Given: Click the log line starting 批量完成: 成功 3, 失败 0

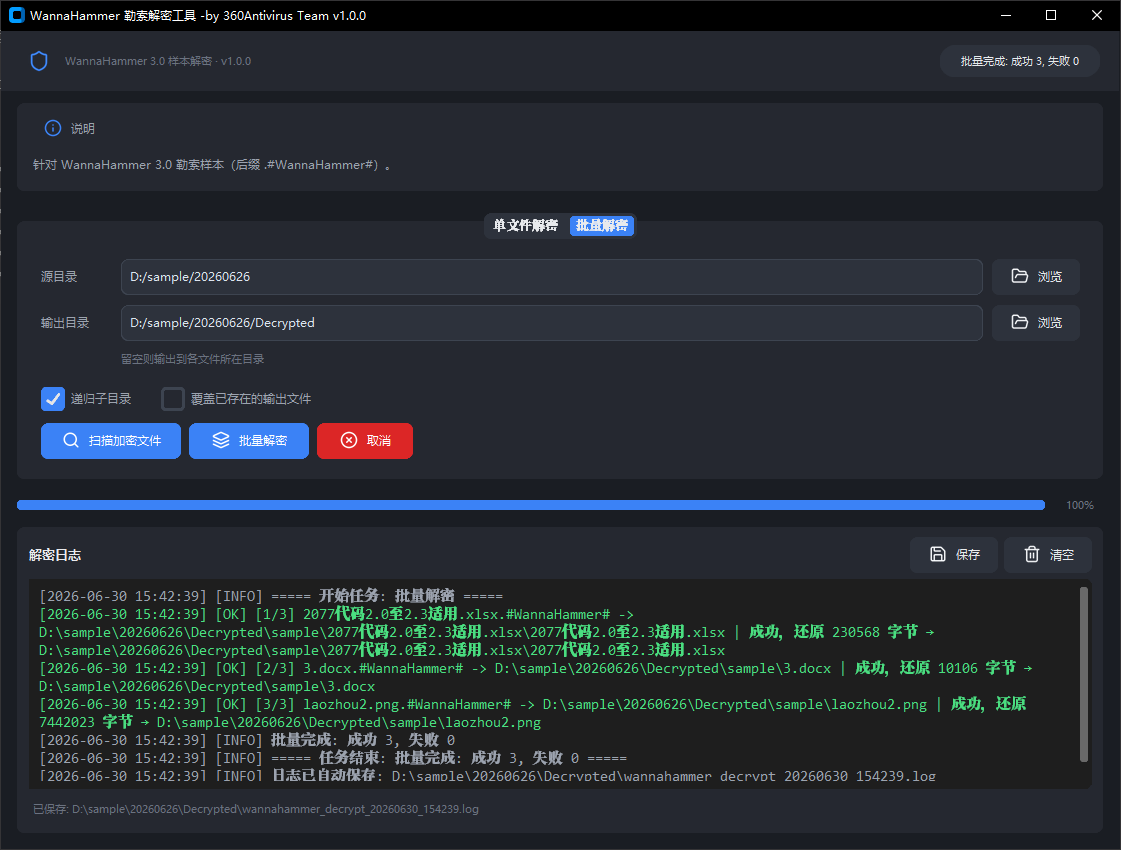Looking at the screenshot, I should pos(247,740).
